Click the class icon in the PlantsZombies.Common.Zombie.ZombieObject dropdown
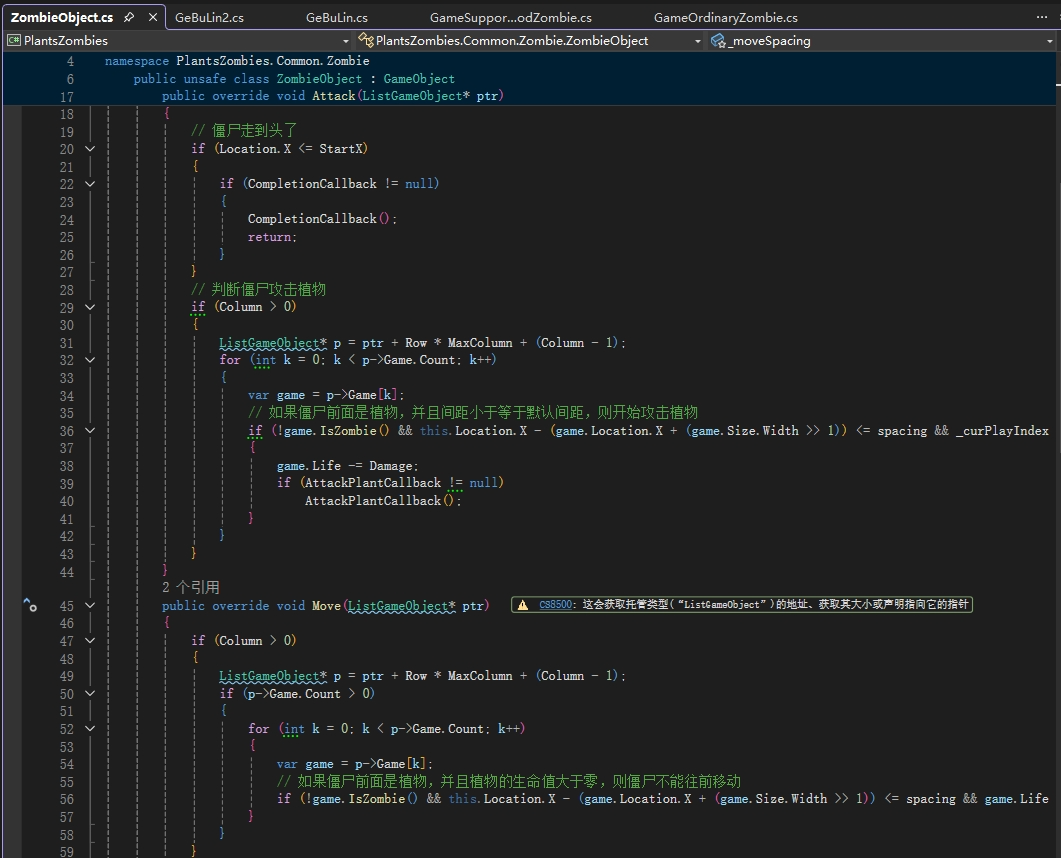This screenshot has width=1061, height=858. [367, 41]
